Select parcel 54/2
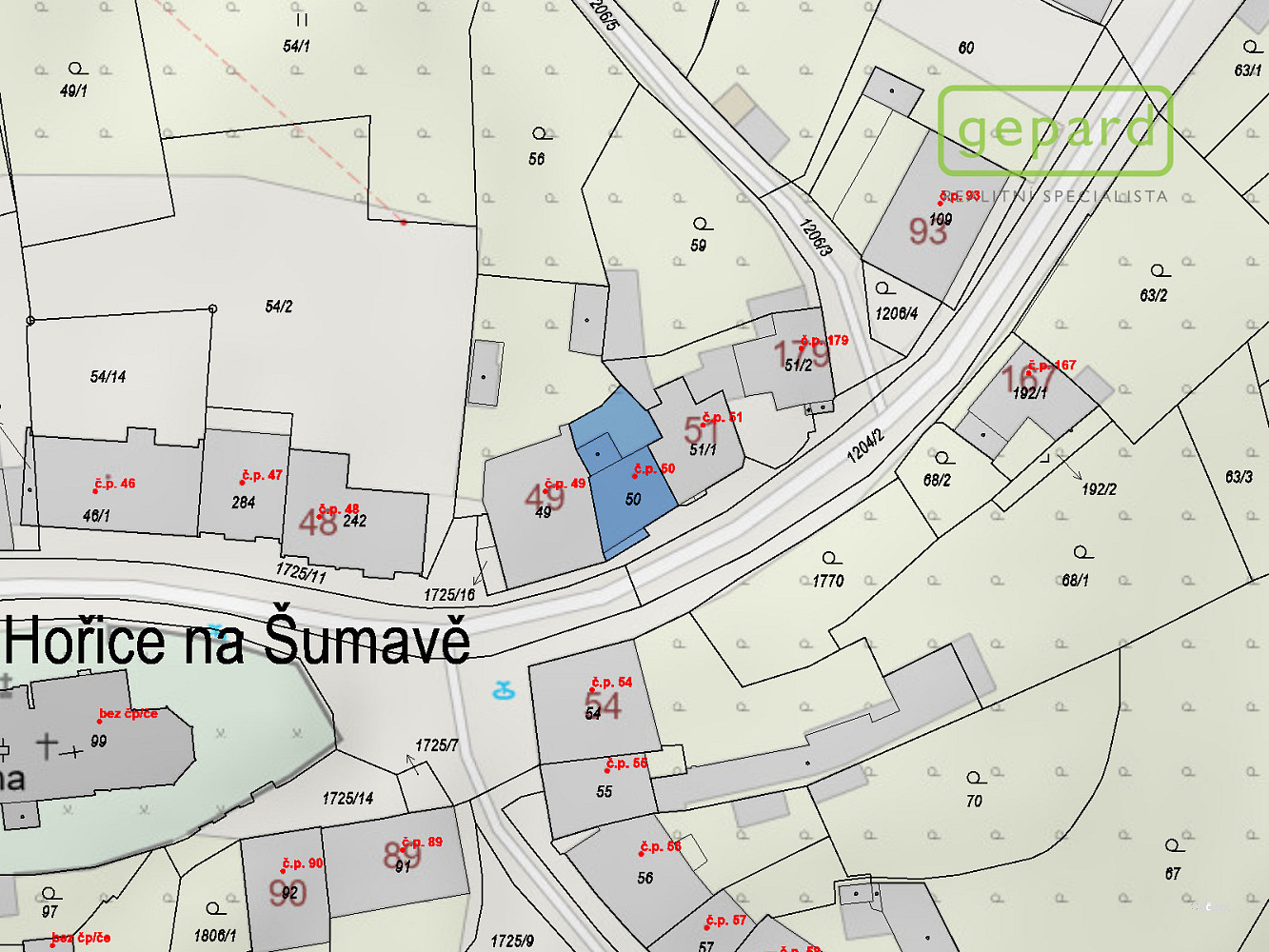Viewport: 1269px width, 952px height. tap(279, 307)
